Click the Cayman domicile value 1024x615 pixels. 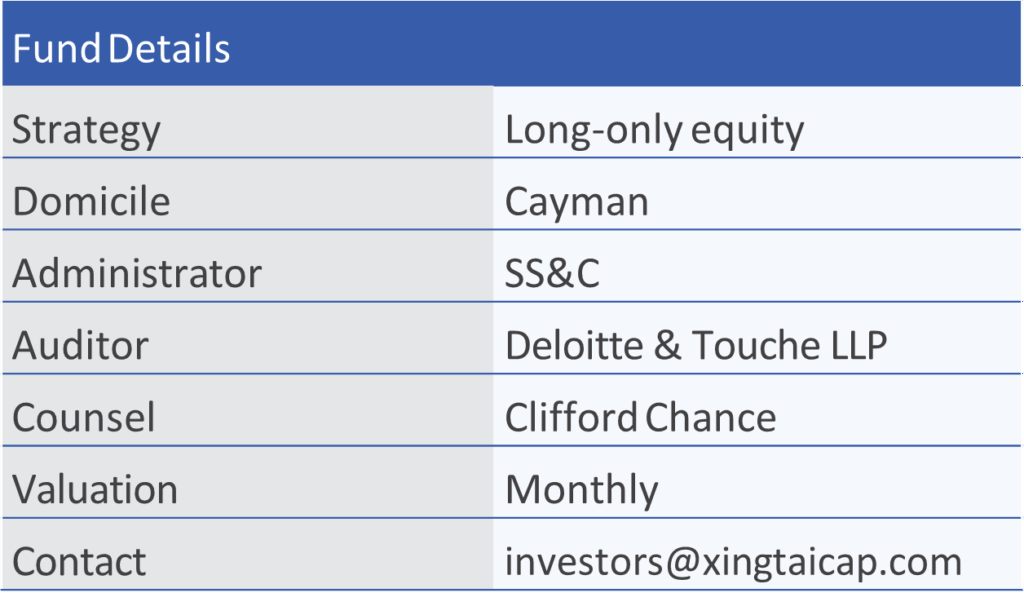pyautogui.click(x=576, y=202)
